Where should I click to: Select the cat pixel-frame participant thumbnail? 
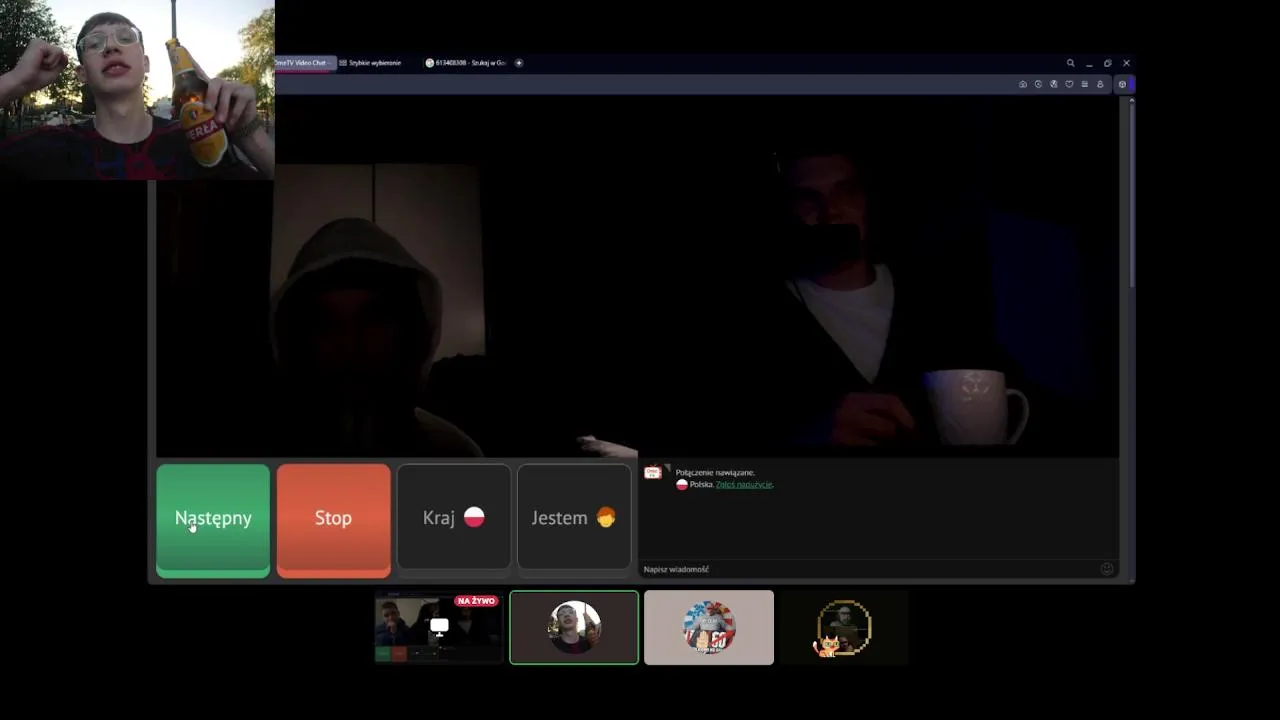point(844,627)
